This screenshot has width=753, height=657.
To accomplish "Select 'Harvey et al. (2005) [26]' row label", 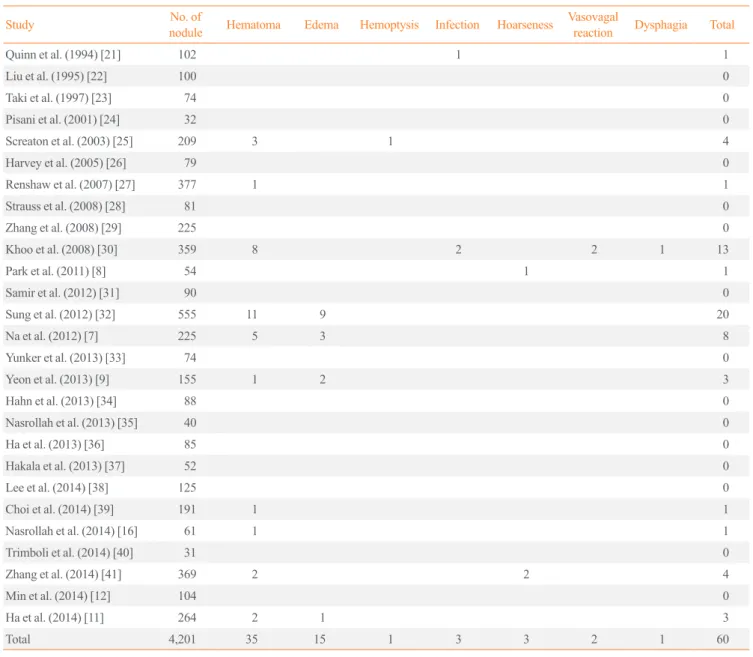I will pos(66,163).
